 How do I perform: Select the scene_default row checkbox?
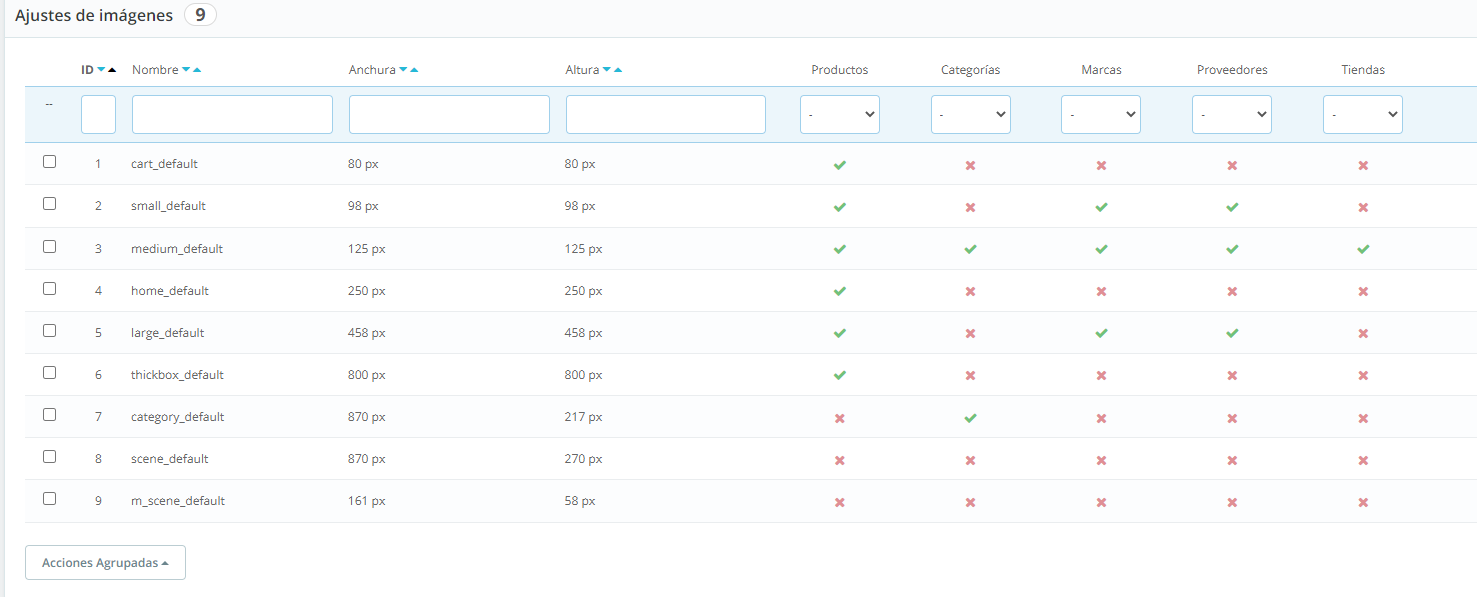pos(50,456)
